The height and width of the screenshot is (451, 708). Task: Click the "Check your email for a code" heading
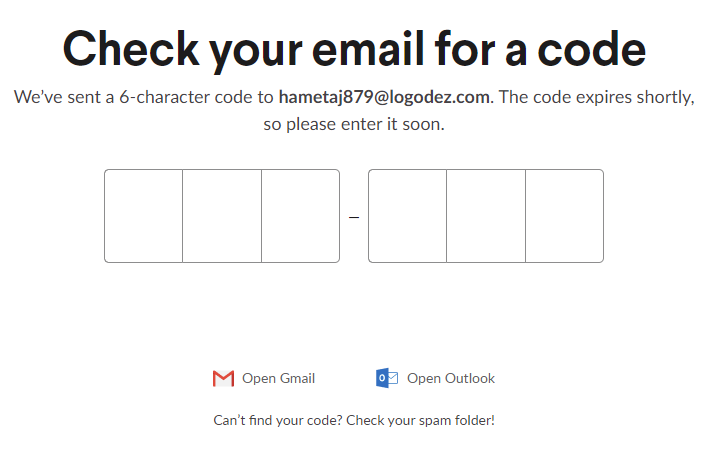354,48
